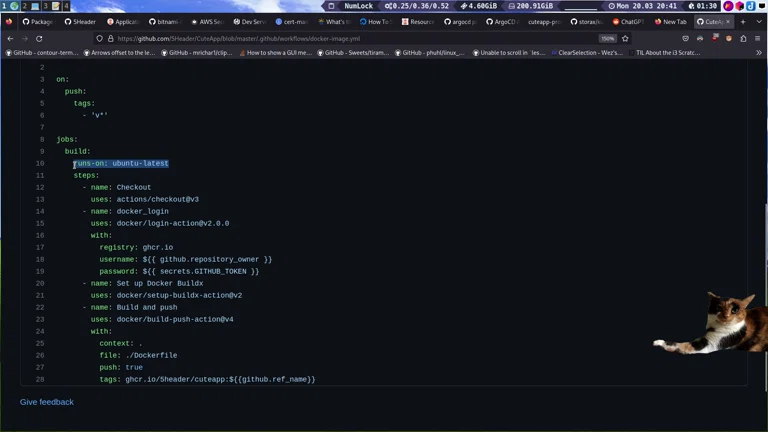768x432 pixels.
Task: Click the Give feedback link
Action: tap(47, 402)
